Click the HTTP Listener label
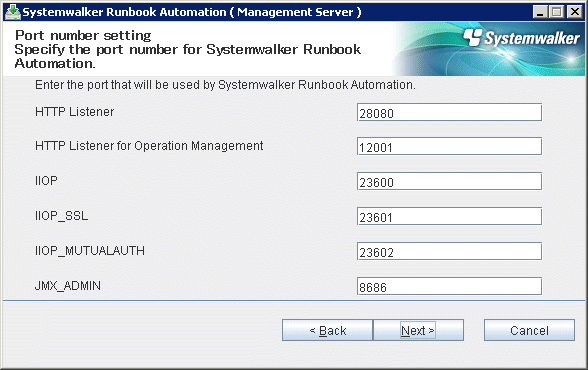Screen dimensions: 588x370 pyautogui.click(x=74, y=112)
